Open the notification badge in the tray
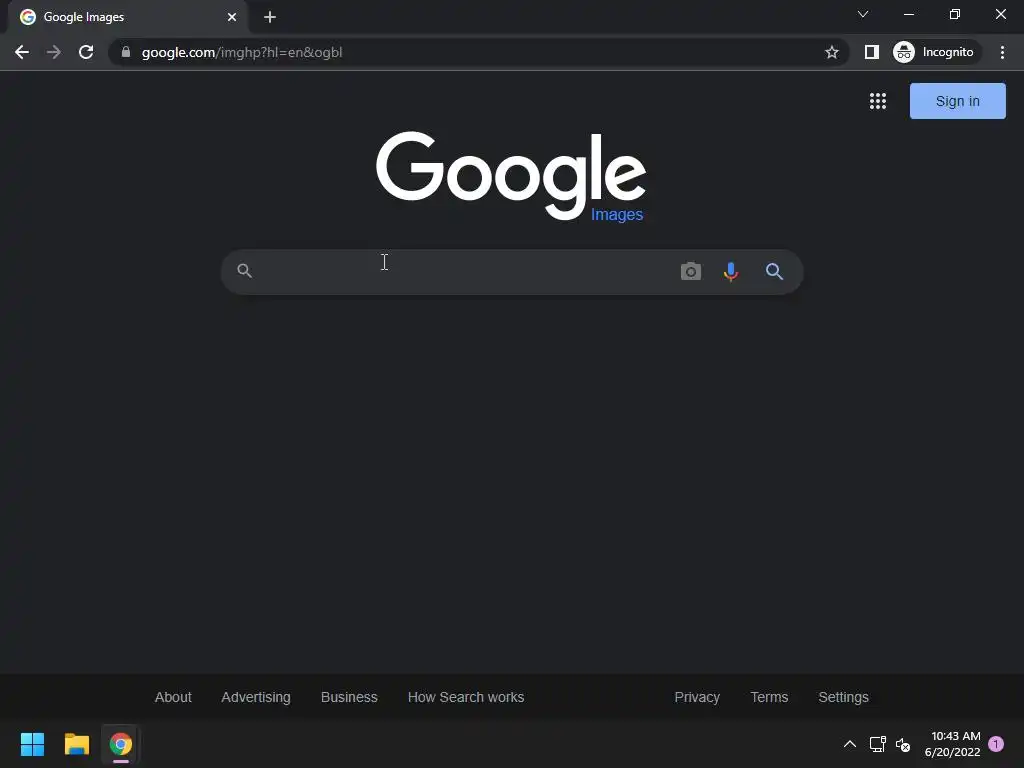 [x=996, y=743]
